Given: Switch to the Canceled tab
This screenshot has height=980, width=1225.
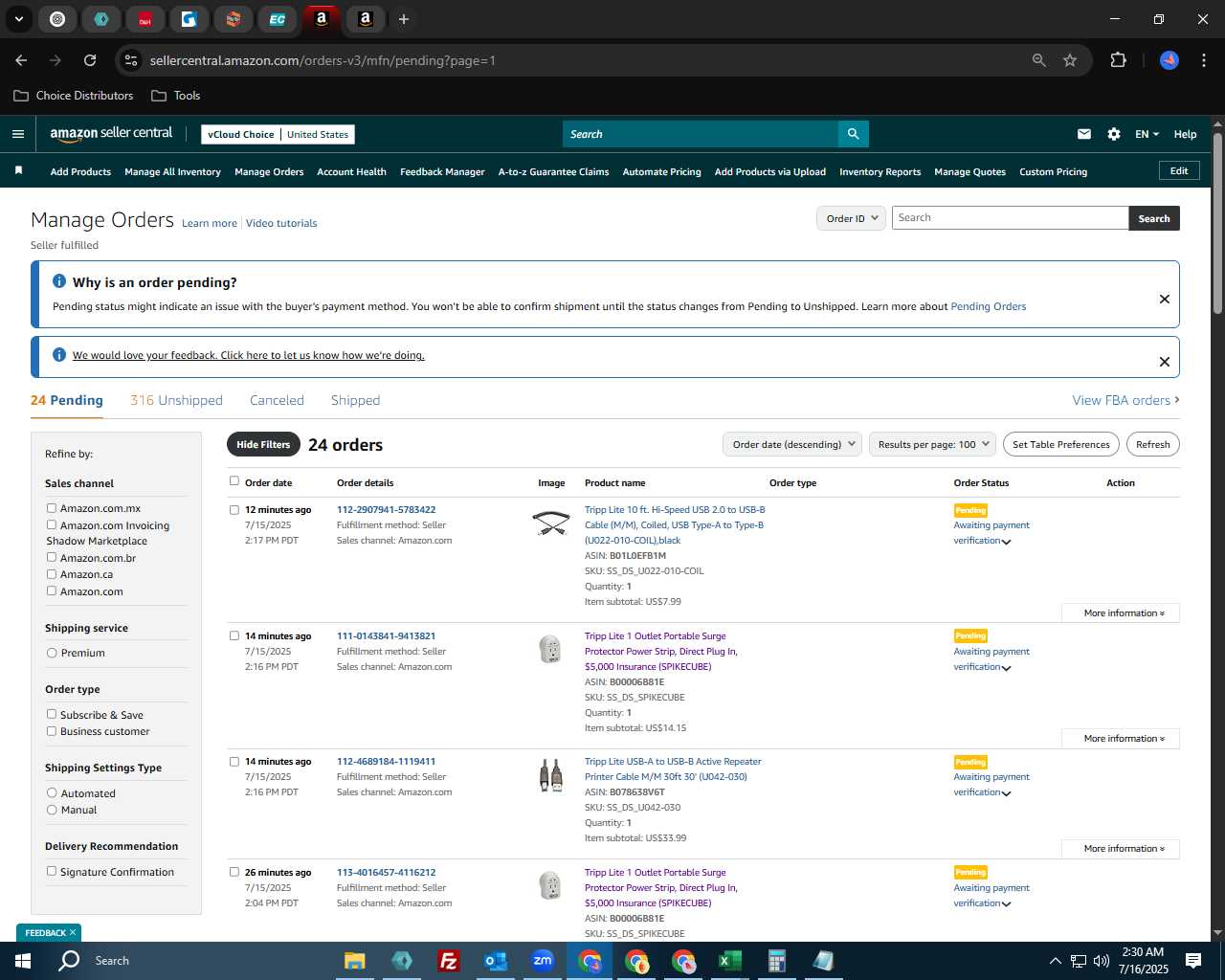Looking at the screenshot, I should [x=277, y=400].
